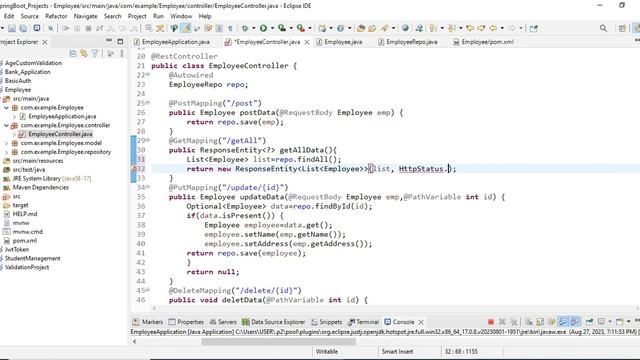The height and width of the screenshot is (360, 640).
Task: Click the Search magnifier icon in the toolbar
Action: pyautogui.click(x=603, y=28)
